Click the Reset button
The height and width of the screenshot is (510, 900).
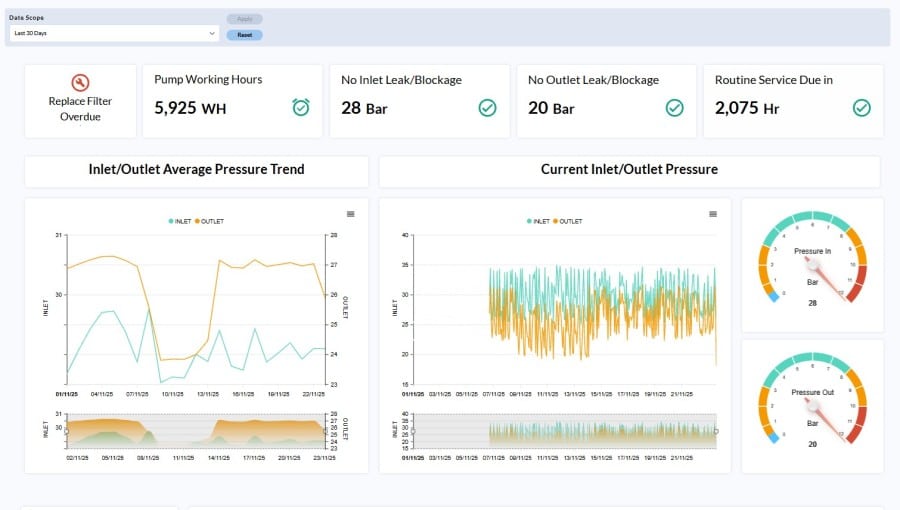(x=244, y=34)
